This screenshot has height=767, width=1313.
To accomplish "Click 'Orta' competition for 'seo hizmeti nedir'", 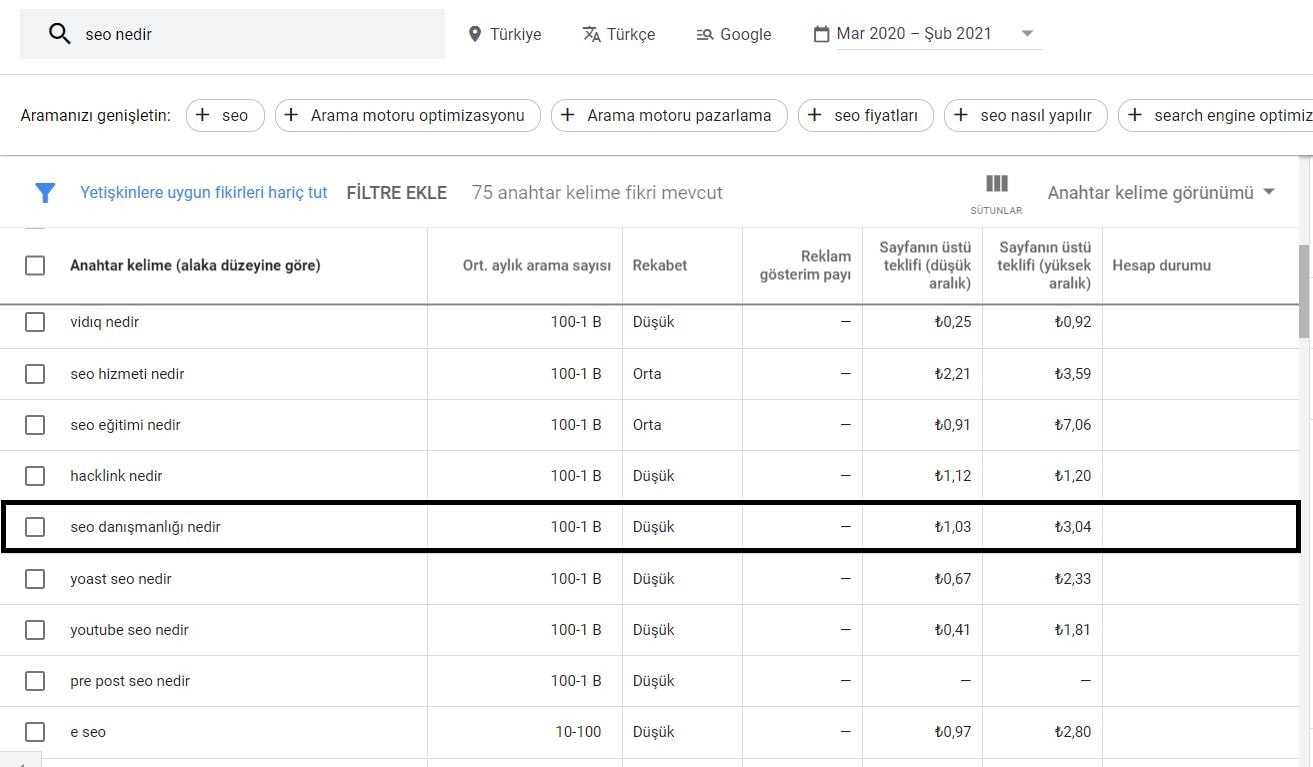I will coord(647,374).
